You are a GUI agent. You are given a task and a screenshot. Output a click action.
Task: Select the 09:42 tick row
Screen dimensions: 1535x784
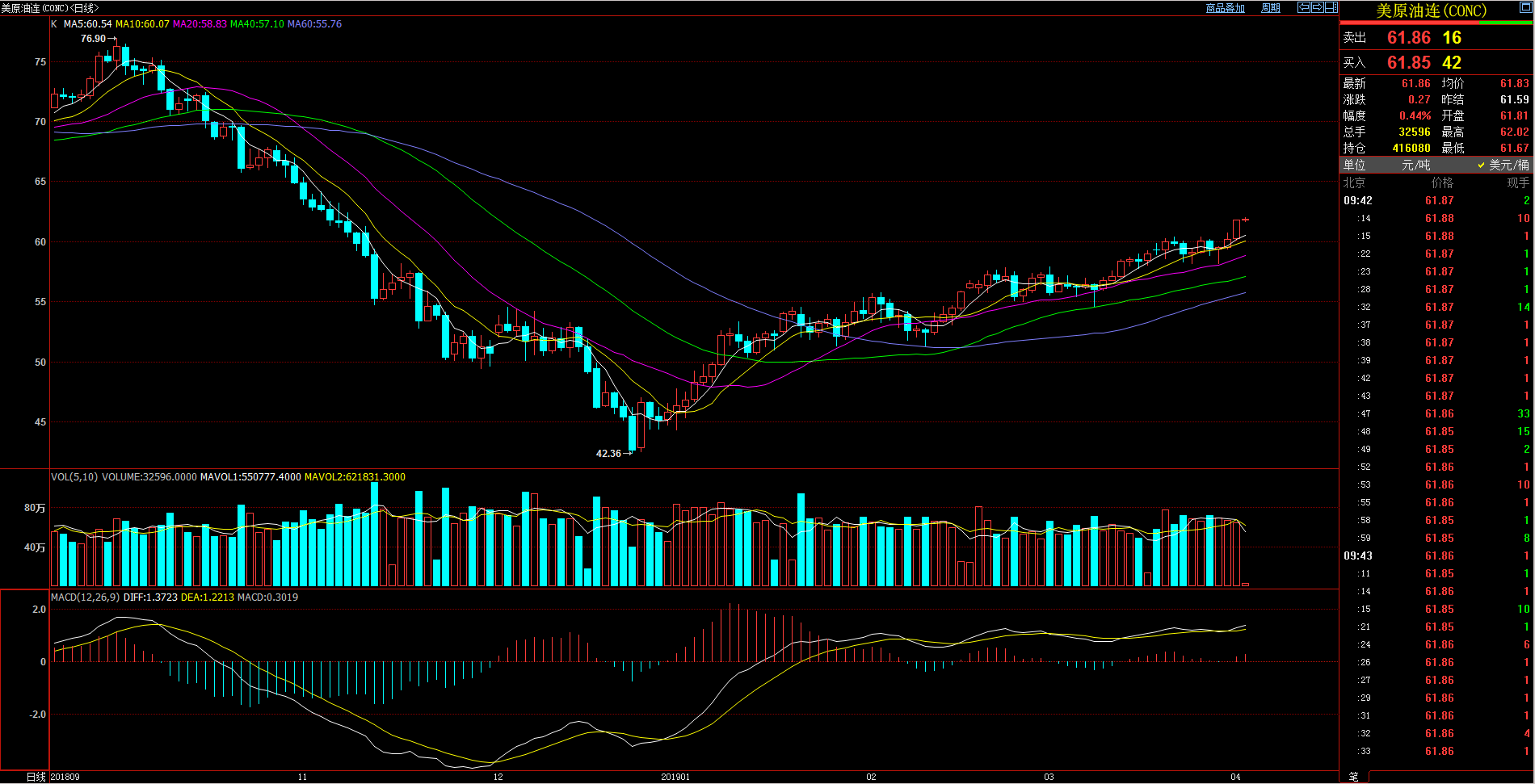(x=1436, y=201)
